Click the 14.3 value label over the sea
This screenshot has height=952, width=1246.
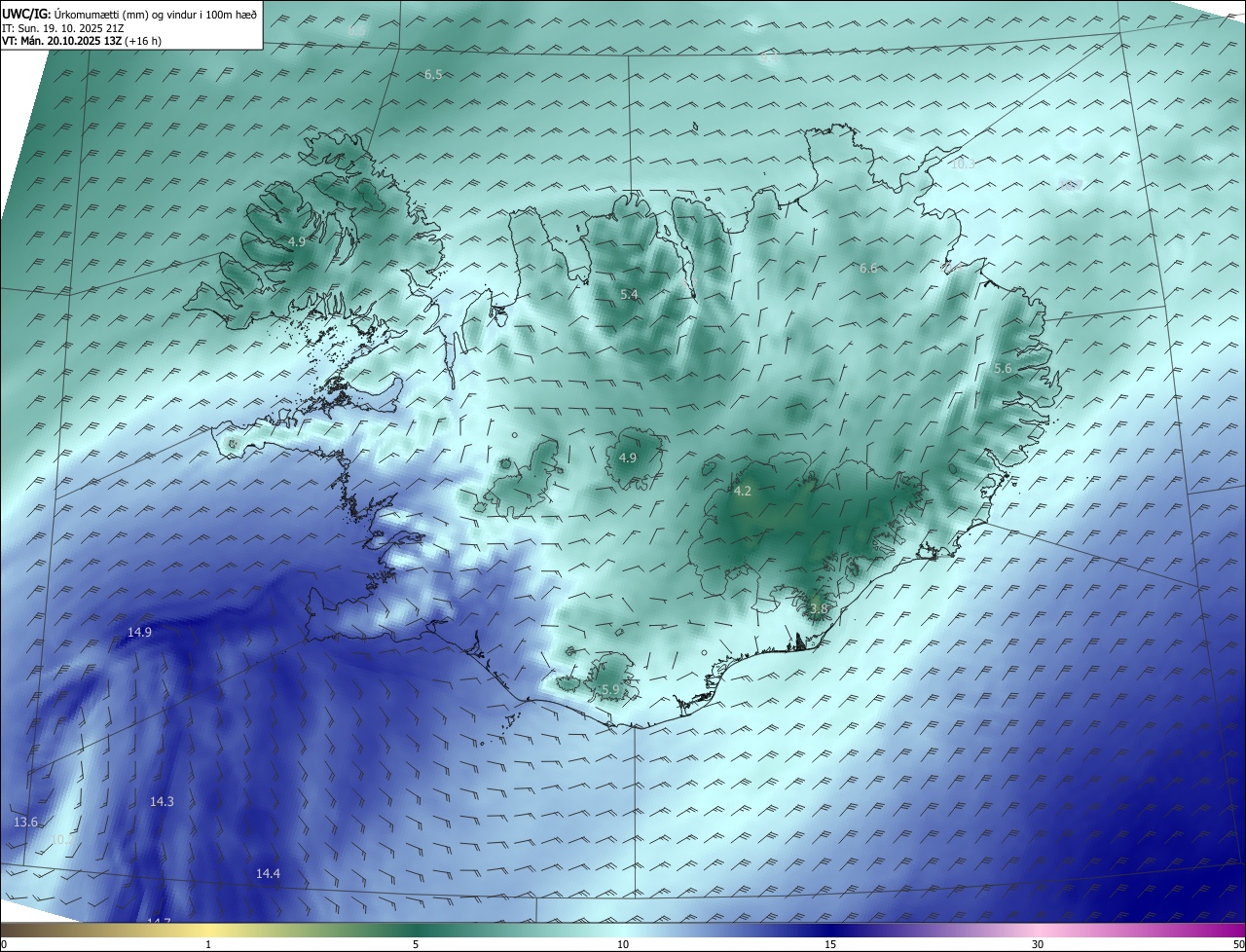162,802
